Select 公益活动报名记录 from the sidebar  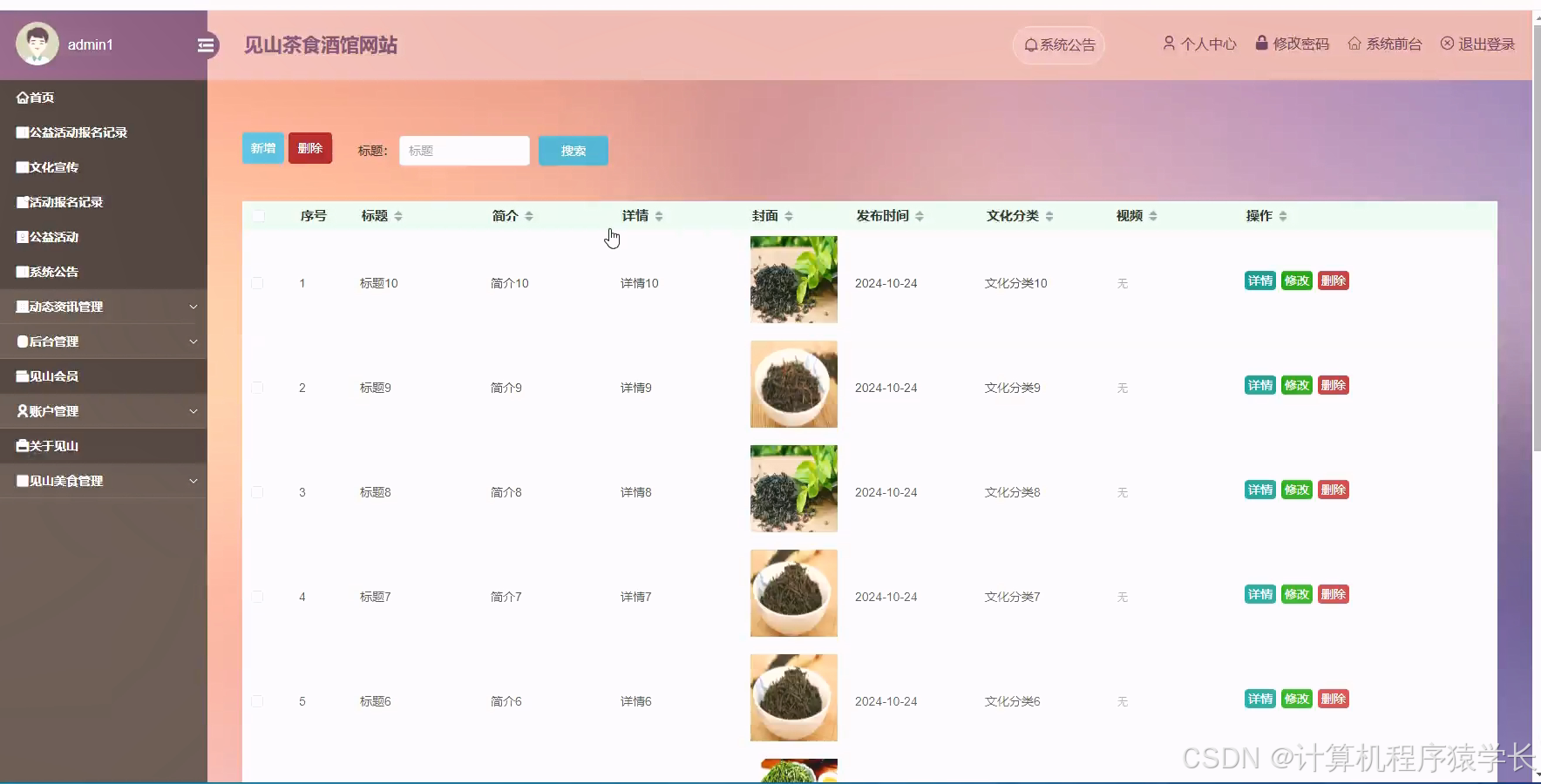tap(72, 132)
